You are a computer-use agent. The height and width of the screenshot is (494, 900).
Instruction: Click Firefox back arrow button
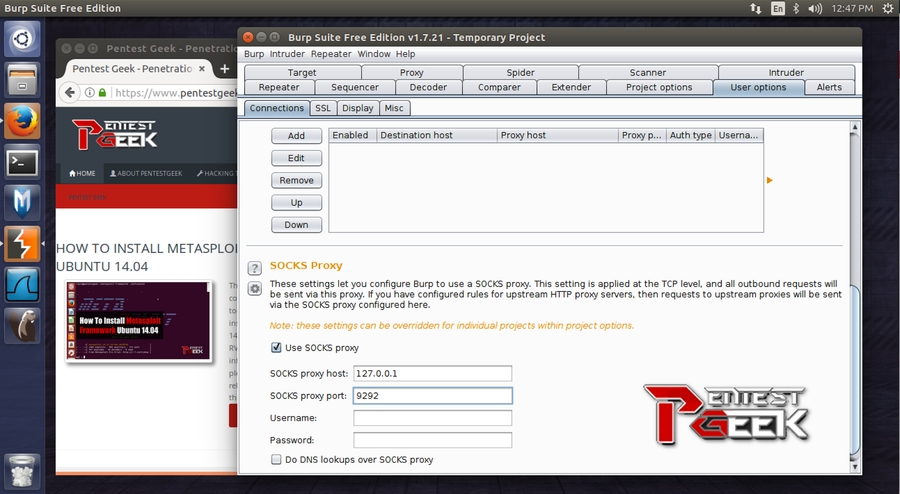click(71, 92)
